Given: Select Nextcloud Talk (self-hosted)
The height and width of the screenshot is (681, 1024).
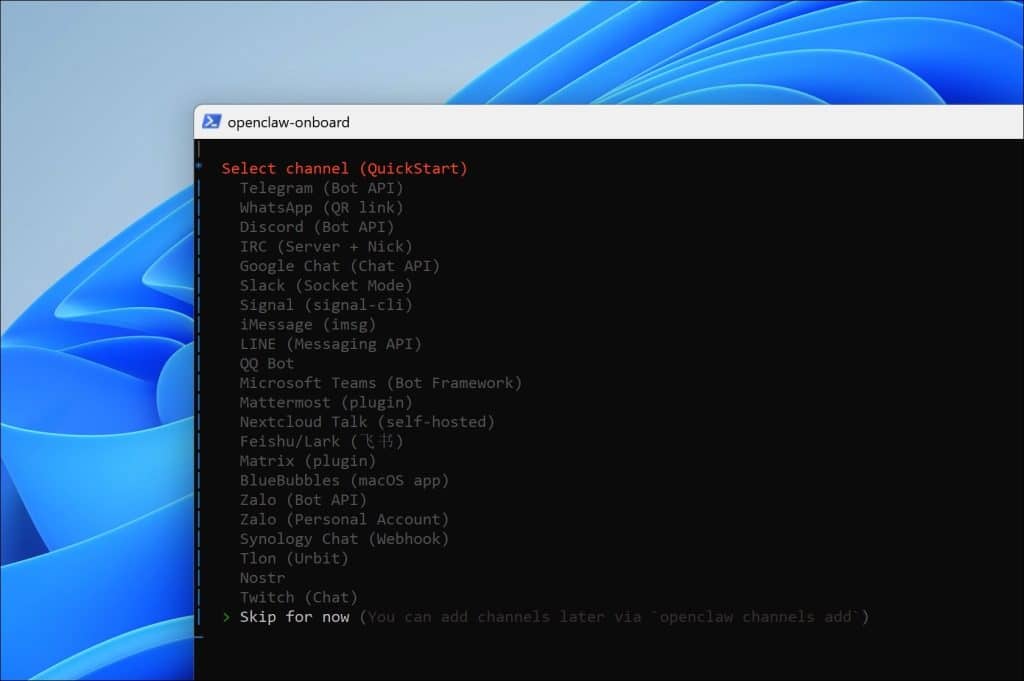Looking at the screenshot, I should 367,422.
